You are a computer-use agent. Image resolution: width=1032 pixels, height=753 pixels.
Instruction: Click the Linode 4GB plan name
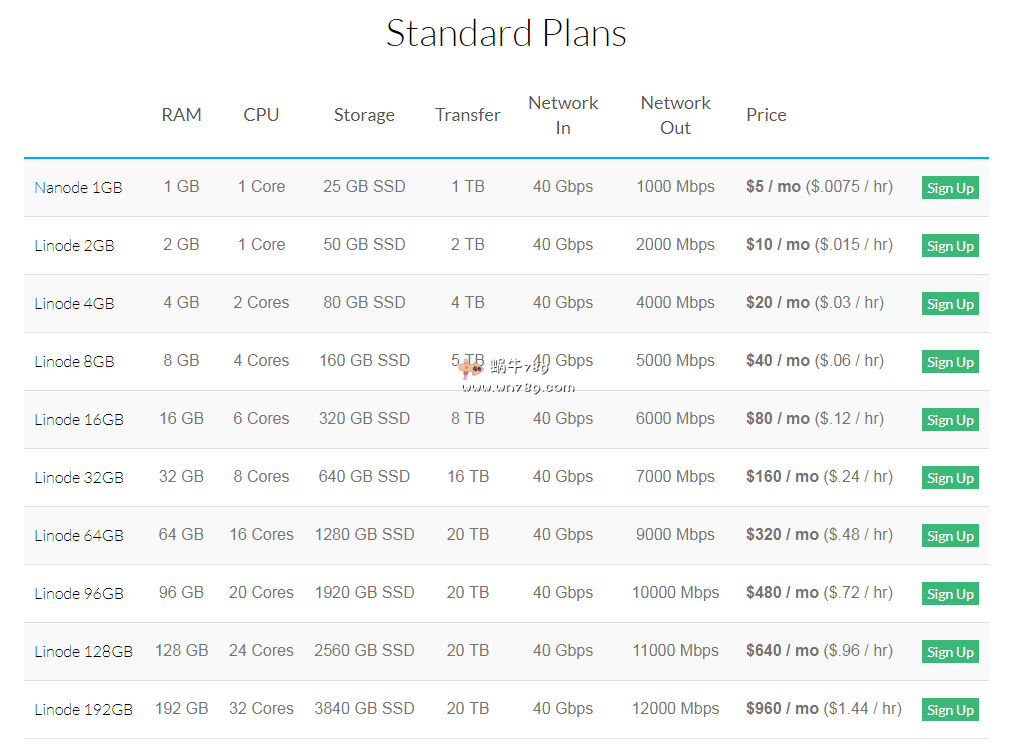[x=74, y=304]
